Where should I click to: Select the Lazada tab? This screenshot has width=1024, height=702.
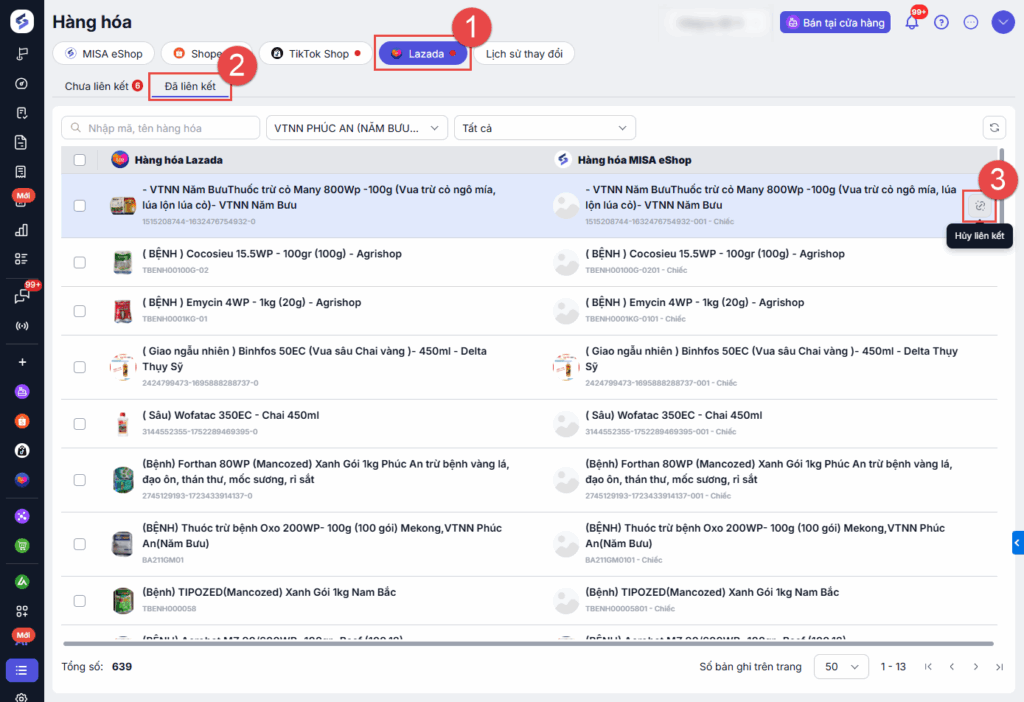[423, 54]
